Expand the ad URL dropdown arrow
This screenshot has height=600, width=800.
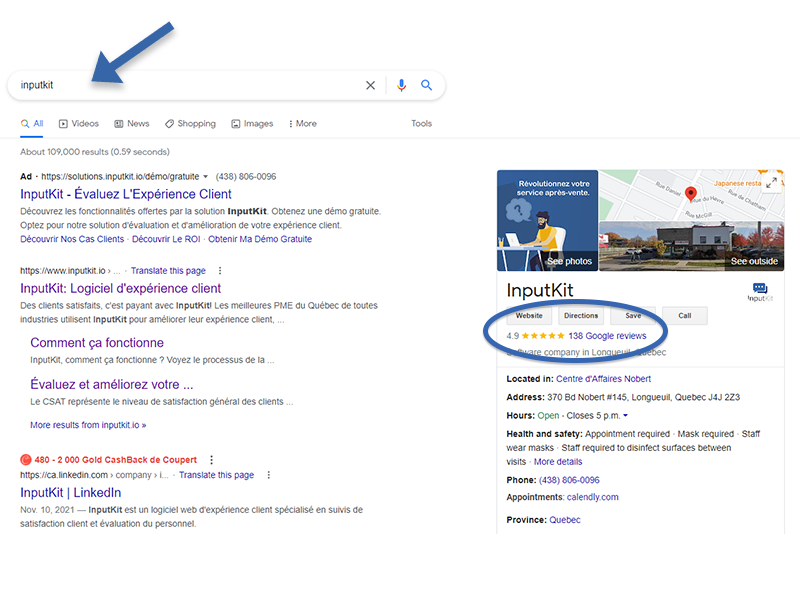click(x=205, y=177)
